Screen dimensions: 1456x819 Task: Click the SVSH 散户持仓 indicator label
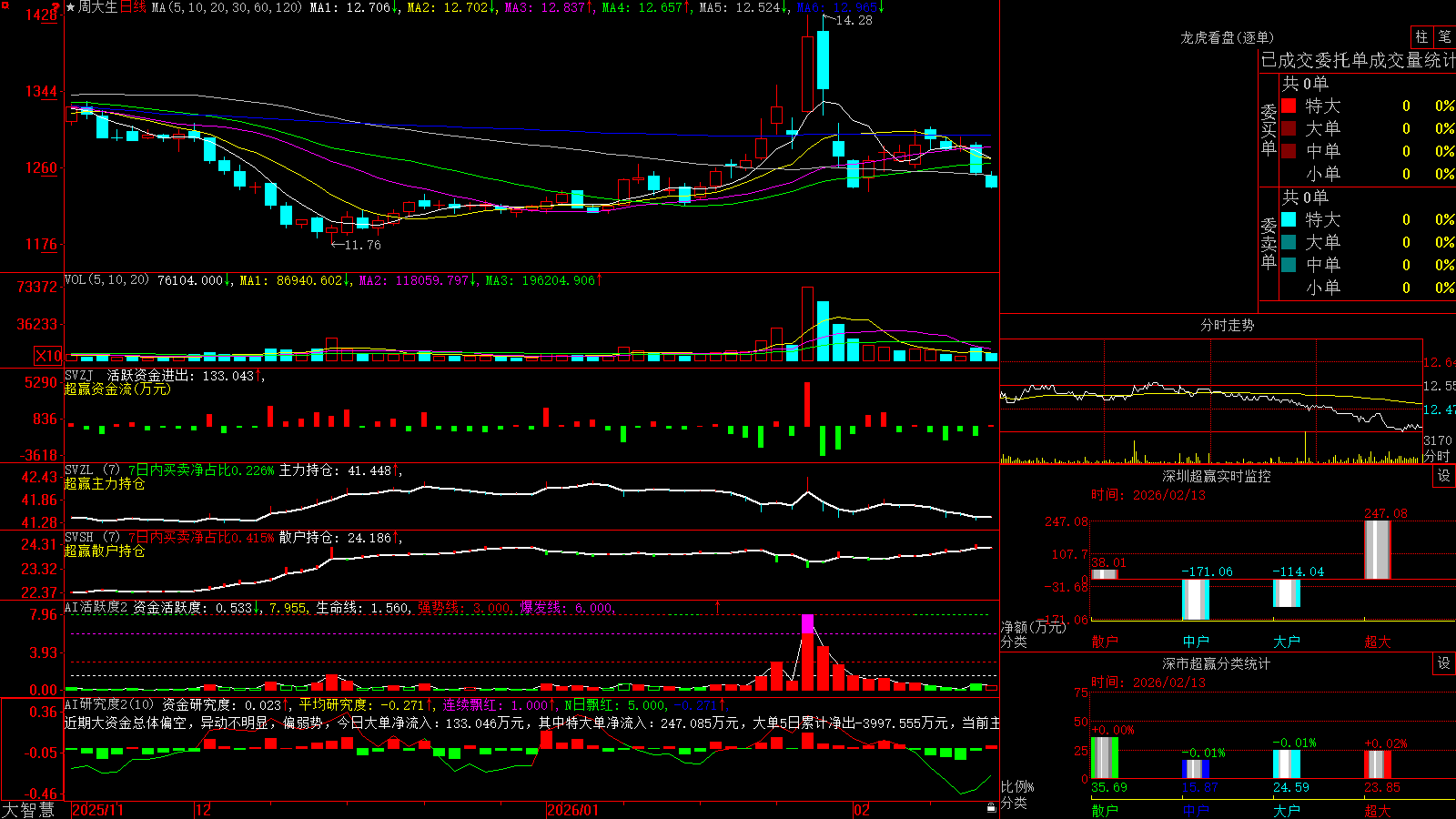point(92,538)
